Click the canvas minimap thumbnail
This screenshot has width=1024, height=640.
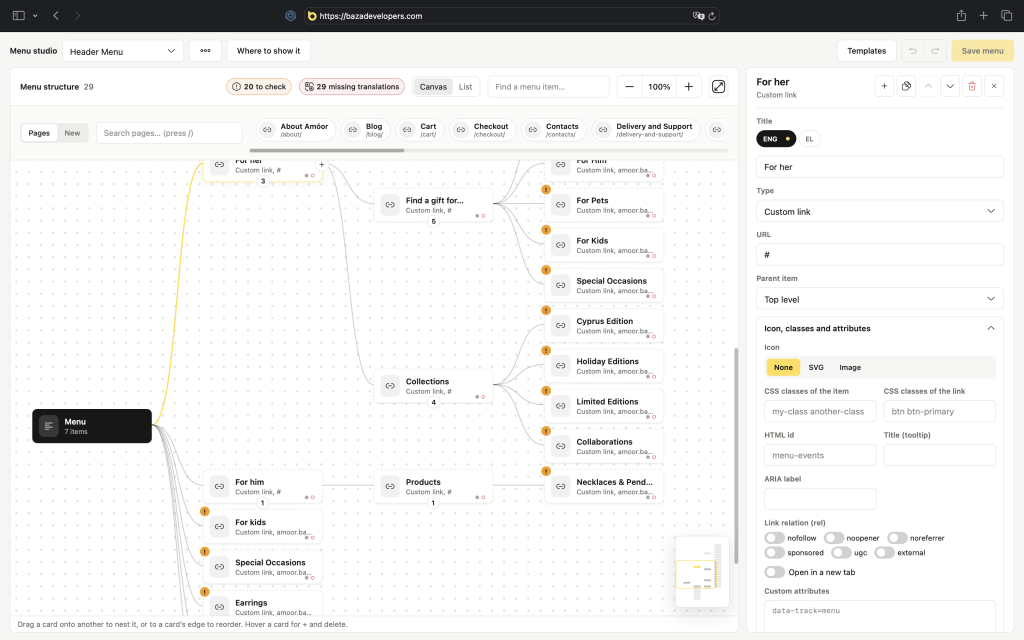point(702,572)
